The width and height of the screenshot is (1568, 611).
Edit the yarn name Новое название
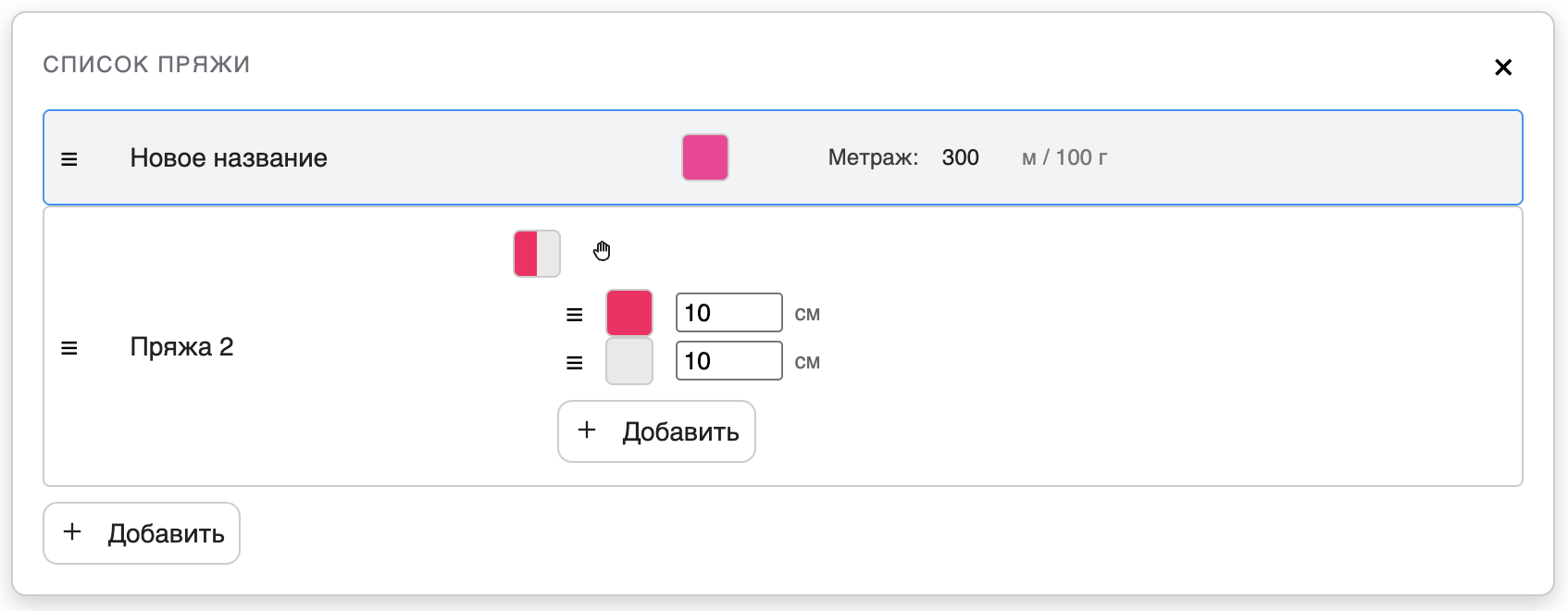(229, 158)
